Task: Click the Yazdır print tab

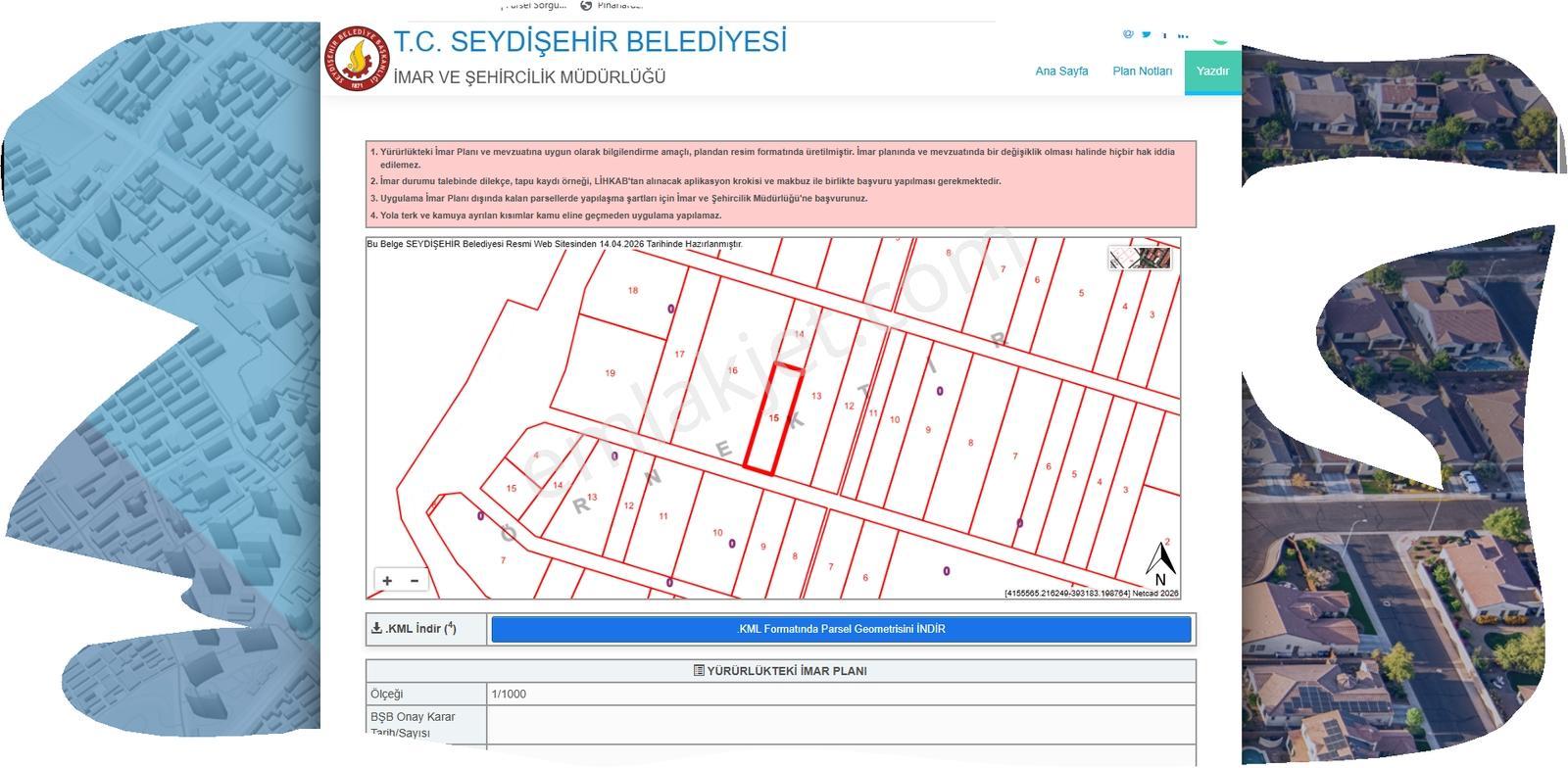Action: 1212,71
